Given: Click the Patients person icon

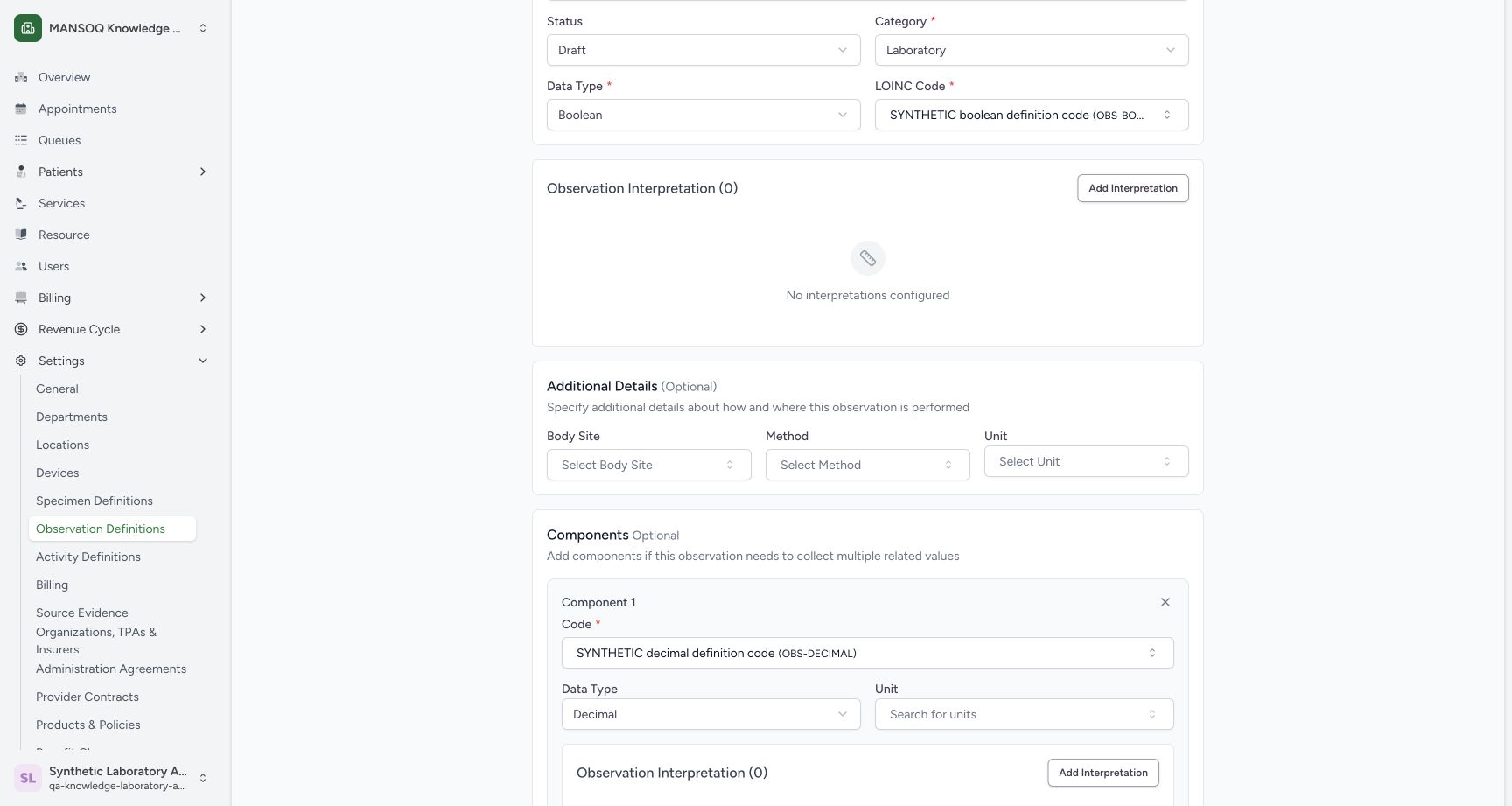Looking at the screenshot, I should [x=21, y=172].
